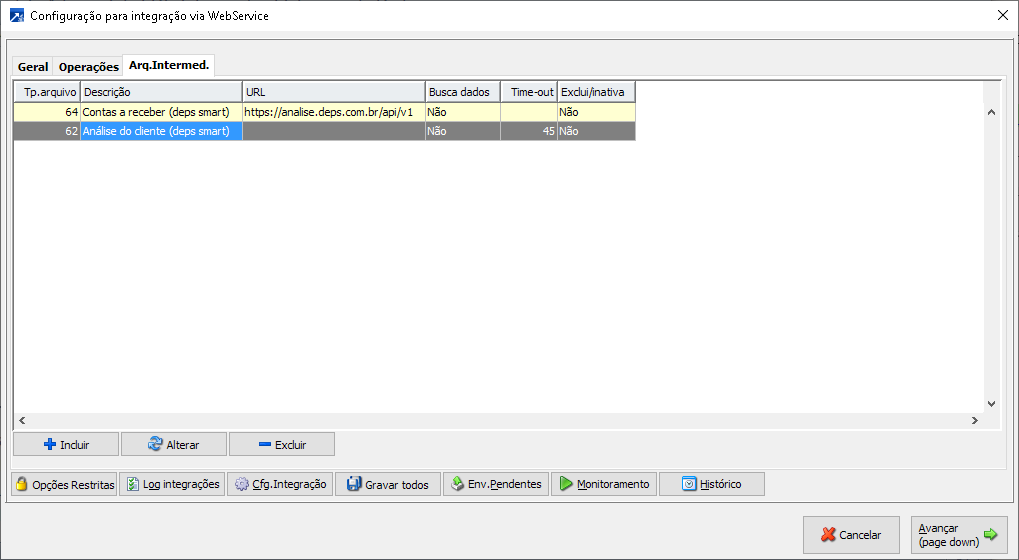This screenshot has width=1019, height=560.
Task: Sort by Descrição column header
Action: click(x=161, y=92)
